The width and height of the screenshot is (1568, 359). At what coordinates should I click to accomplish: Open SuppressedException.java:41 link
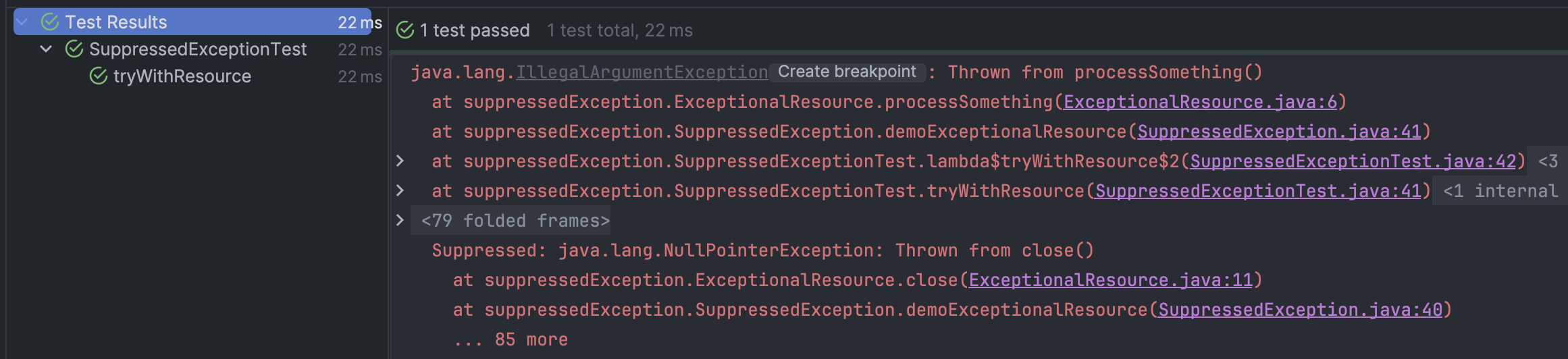[1279, 132]
